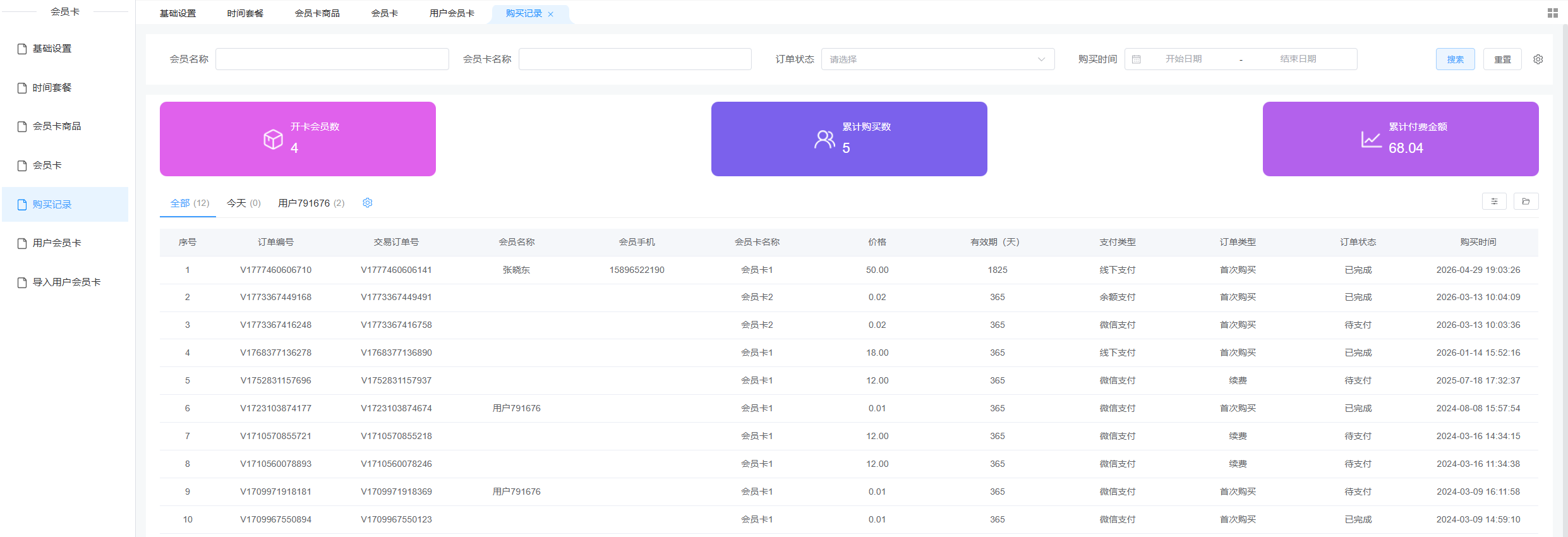Click the 订单编号 column header
The width and height of the screenshot is (1568, 537).
click(x=275, y=242)
